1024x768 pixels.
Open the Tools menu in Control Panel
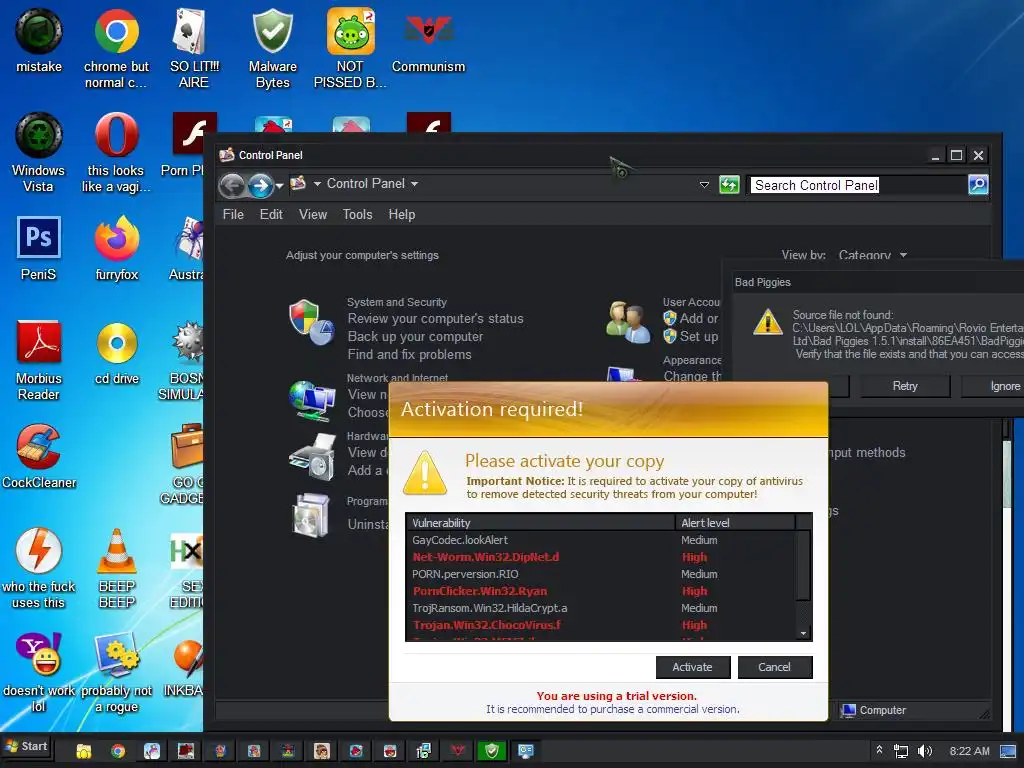[x=357, y=214]
